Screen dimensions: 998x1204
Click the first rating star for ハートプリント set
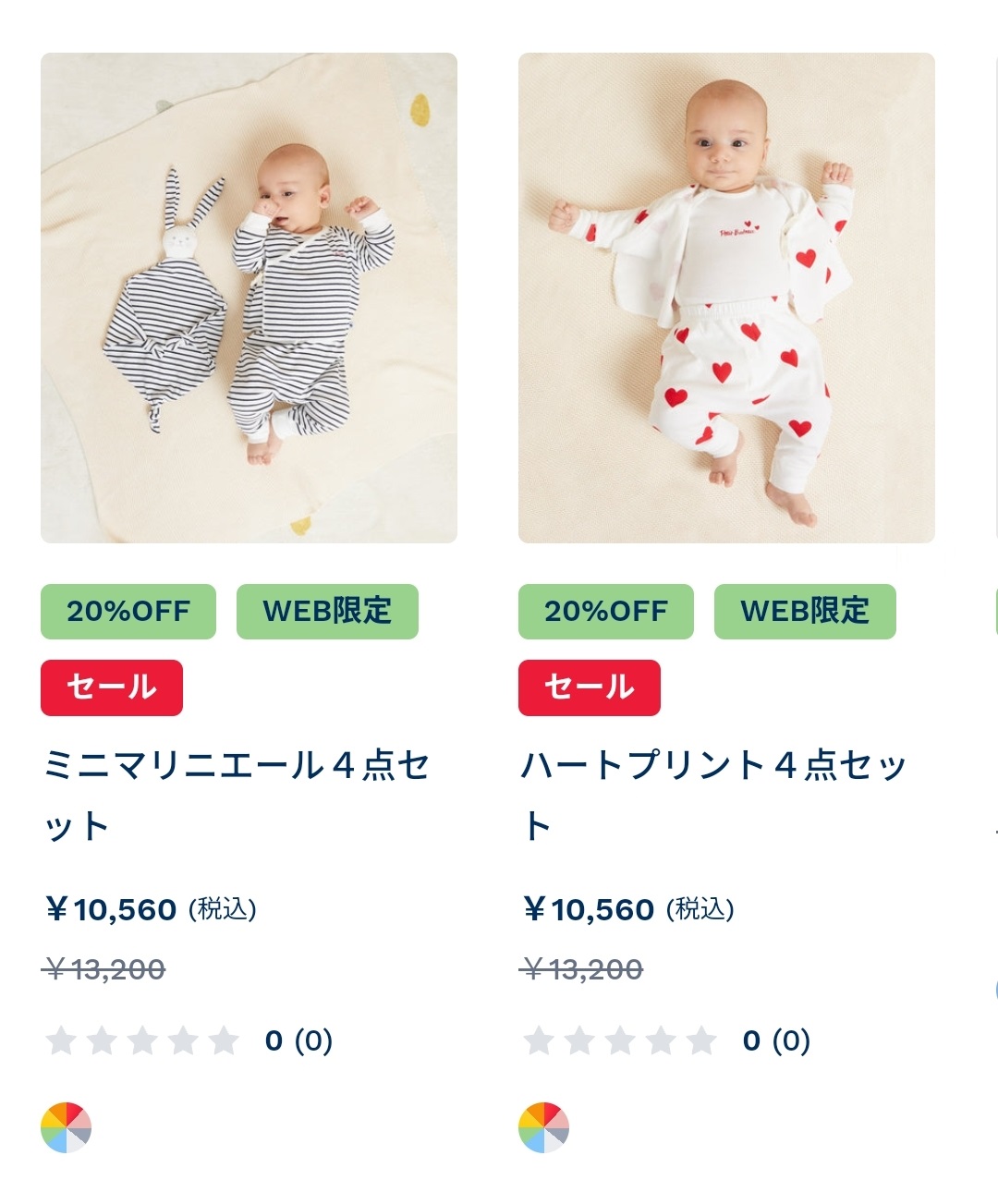(539, 1040)
